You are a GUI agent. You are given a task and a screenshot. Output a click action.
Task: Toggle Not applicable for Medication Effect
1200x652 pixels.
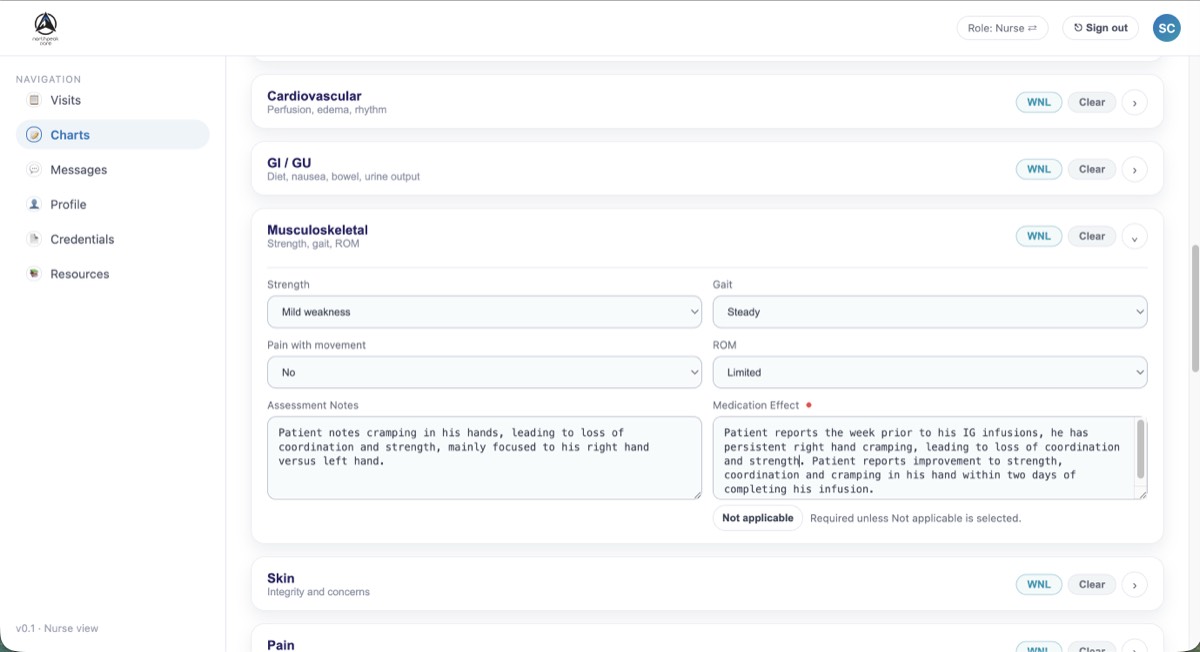757,517
